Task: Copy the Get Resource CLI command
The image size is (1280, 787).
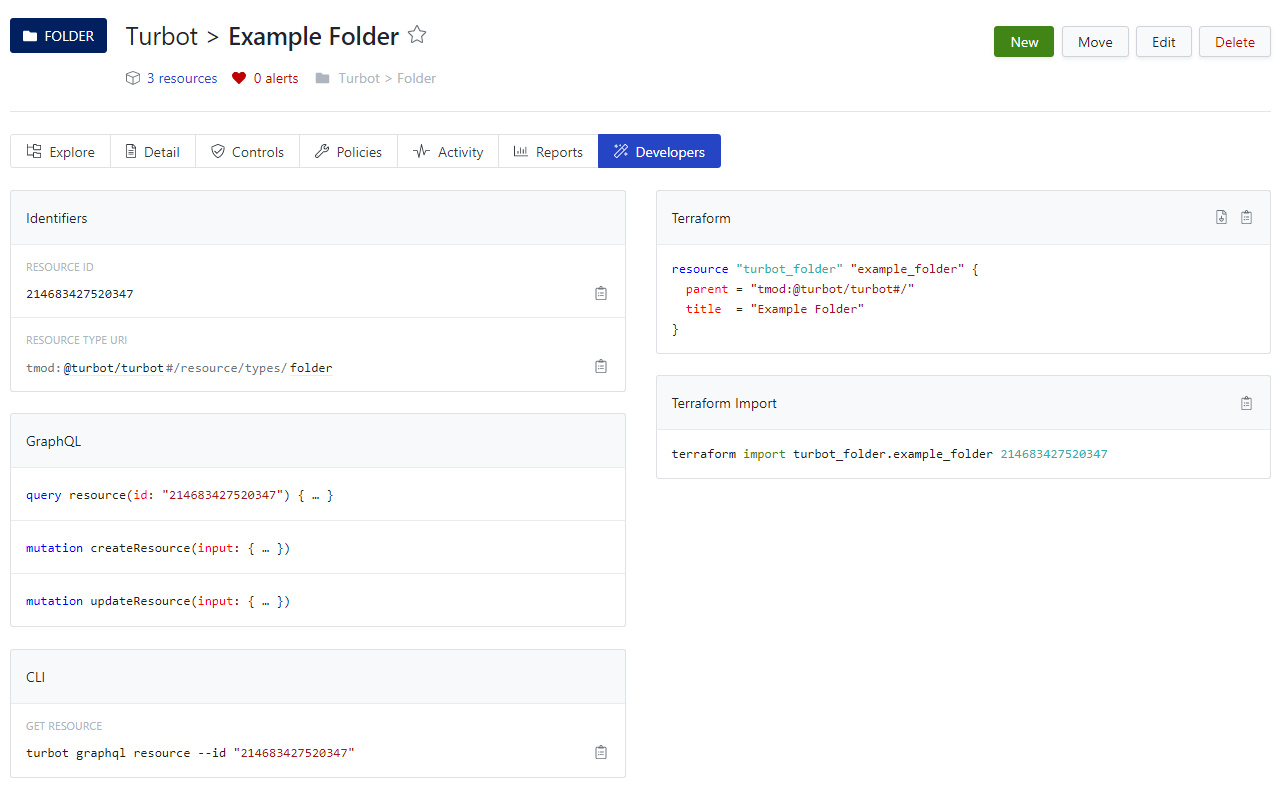Action: (600, 751)
